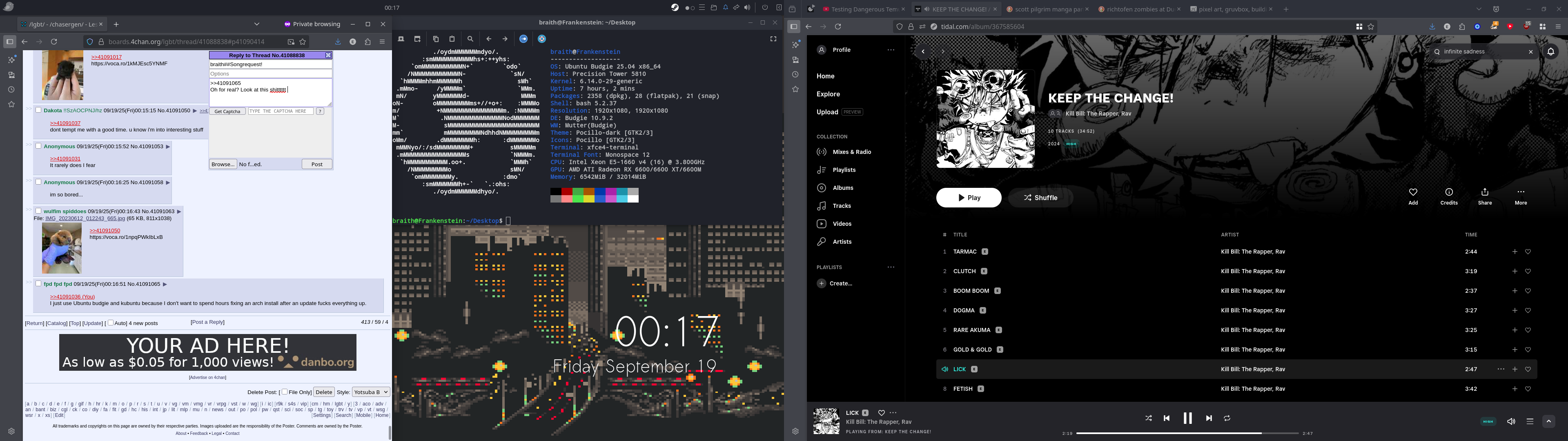Click the HIGH quality badge in player bar

point(1488,421)
